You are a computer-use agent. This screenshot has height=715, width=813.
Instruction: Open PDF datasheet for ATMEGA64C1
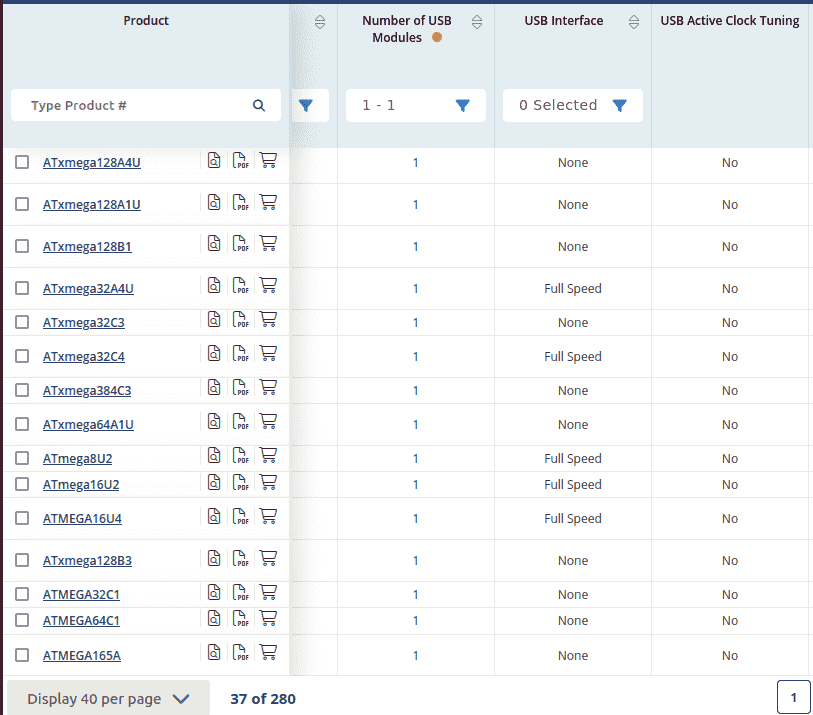click(241, 618)
